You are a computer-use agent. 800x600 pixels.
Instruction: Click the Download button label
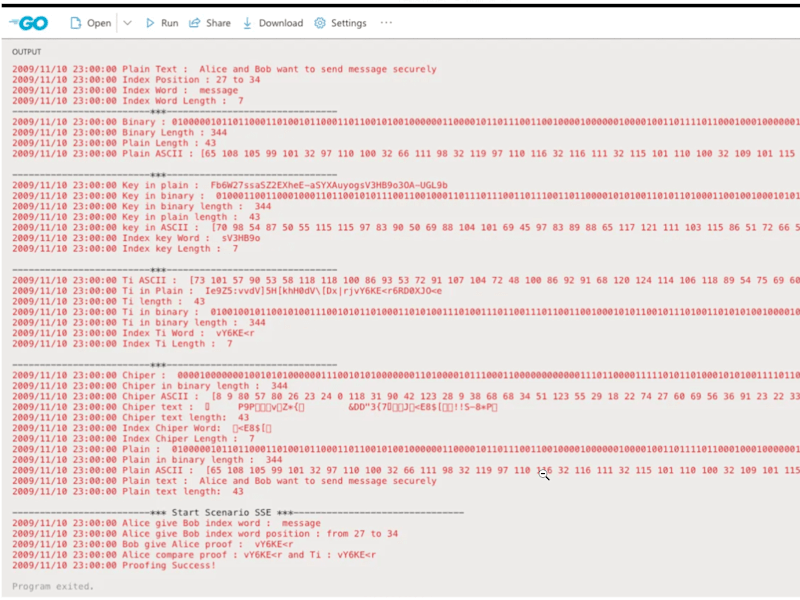tap(281, 23)
